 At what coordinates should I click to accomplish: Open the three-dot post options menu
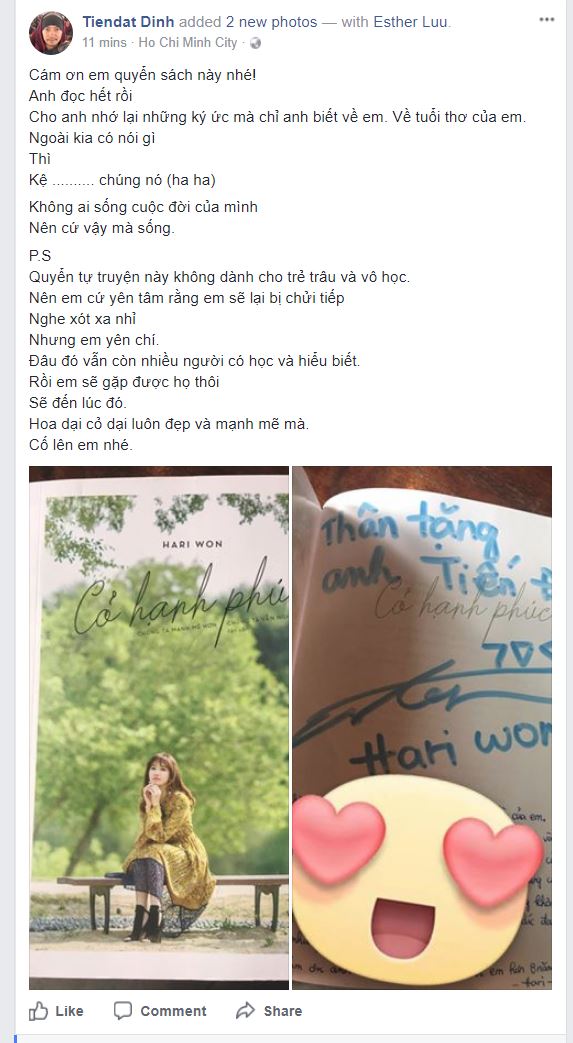[547, 19]
